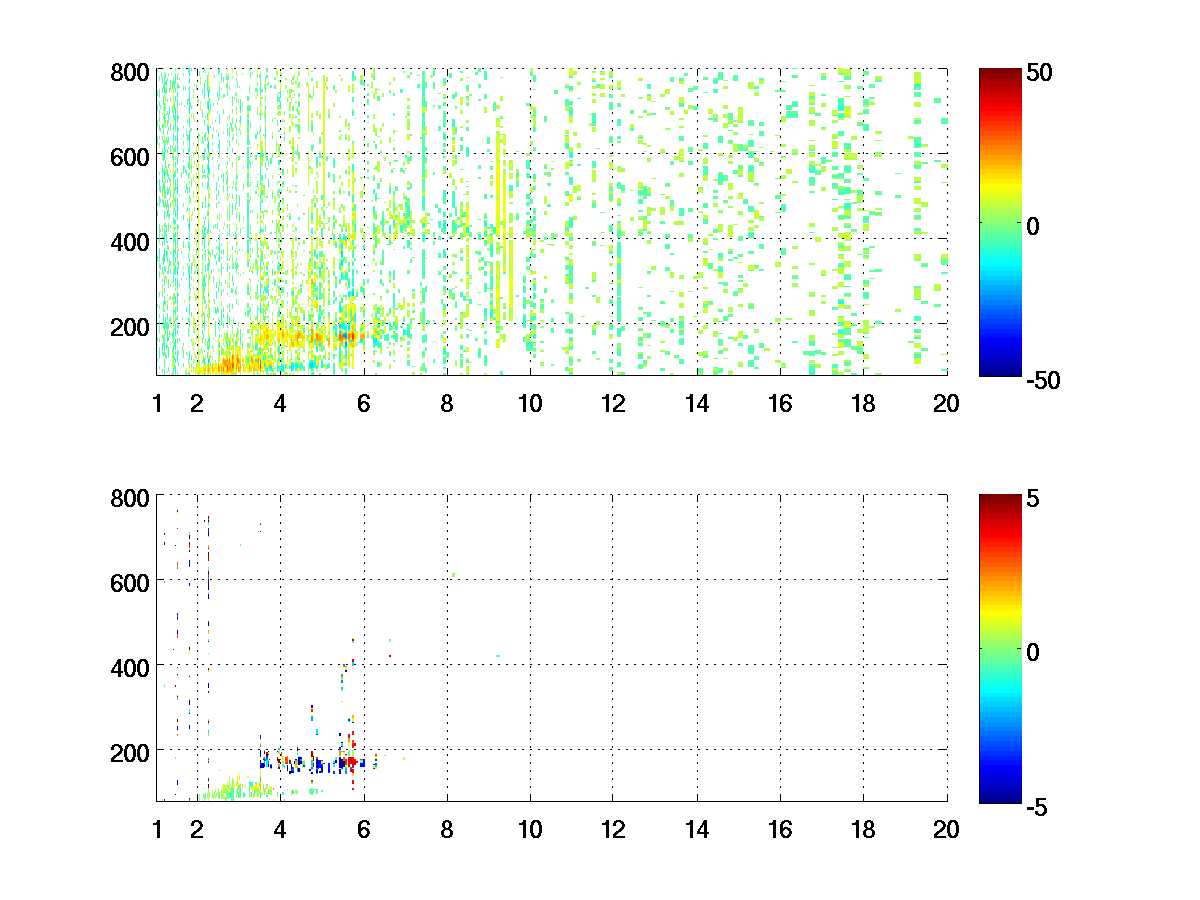Click x-axis tick "10" under top plot
Image resolution: width=1200 pixels, height=900 pixels.
pyautogui.click(x=530, y=404)
